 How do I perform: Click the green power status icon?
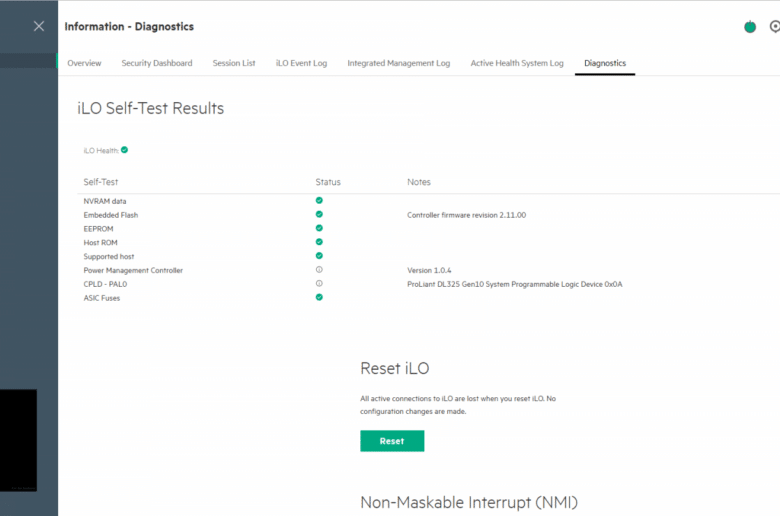click(750, 27)
